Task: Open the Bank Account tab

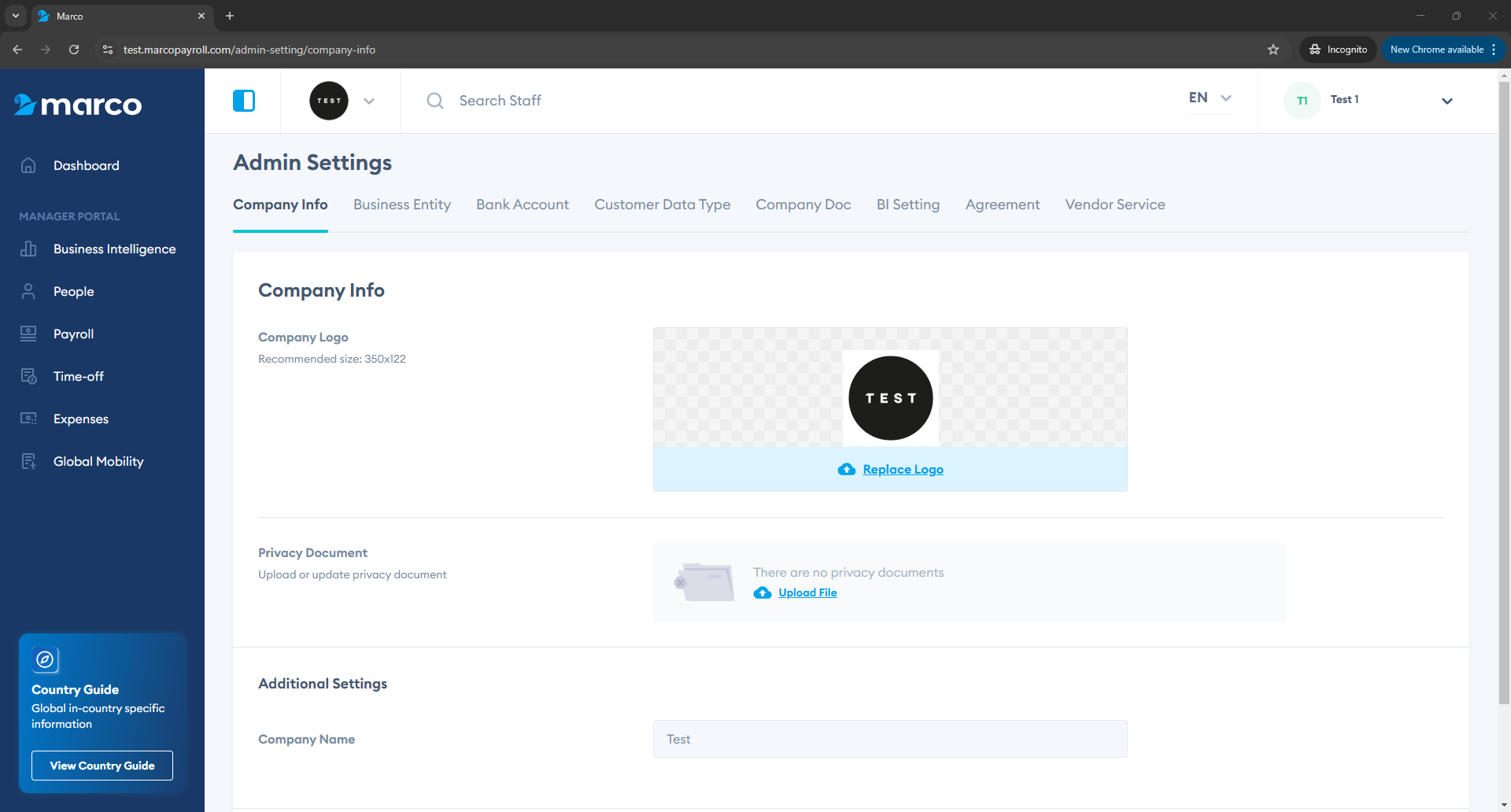Action: coord(523,205)
